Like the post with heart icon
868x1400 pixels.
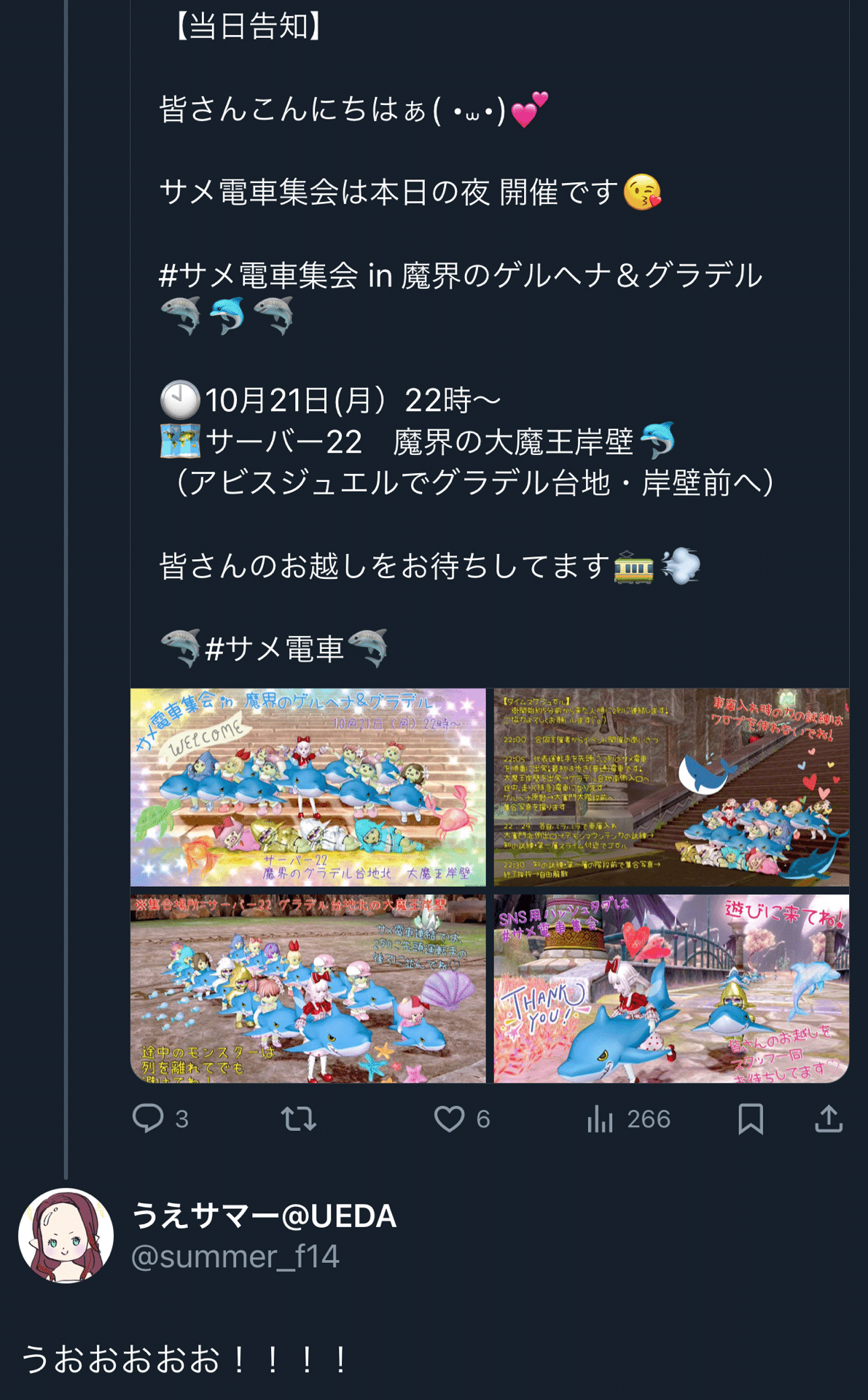point(449,1119)
